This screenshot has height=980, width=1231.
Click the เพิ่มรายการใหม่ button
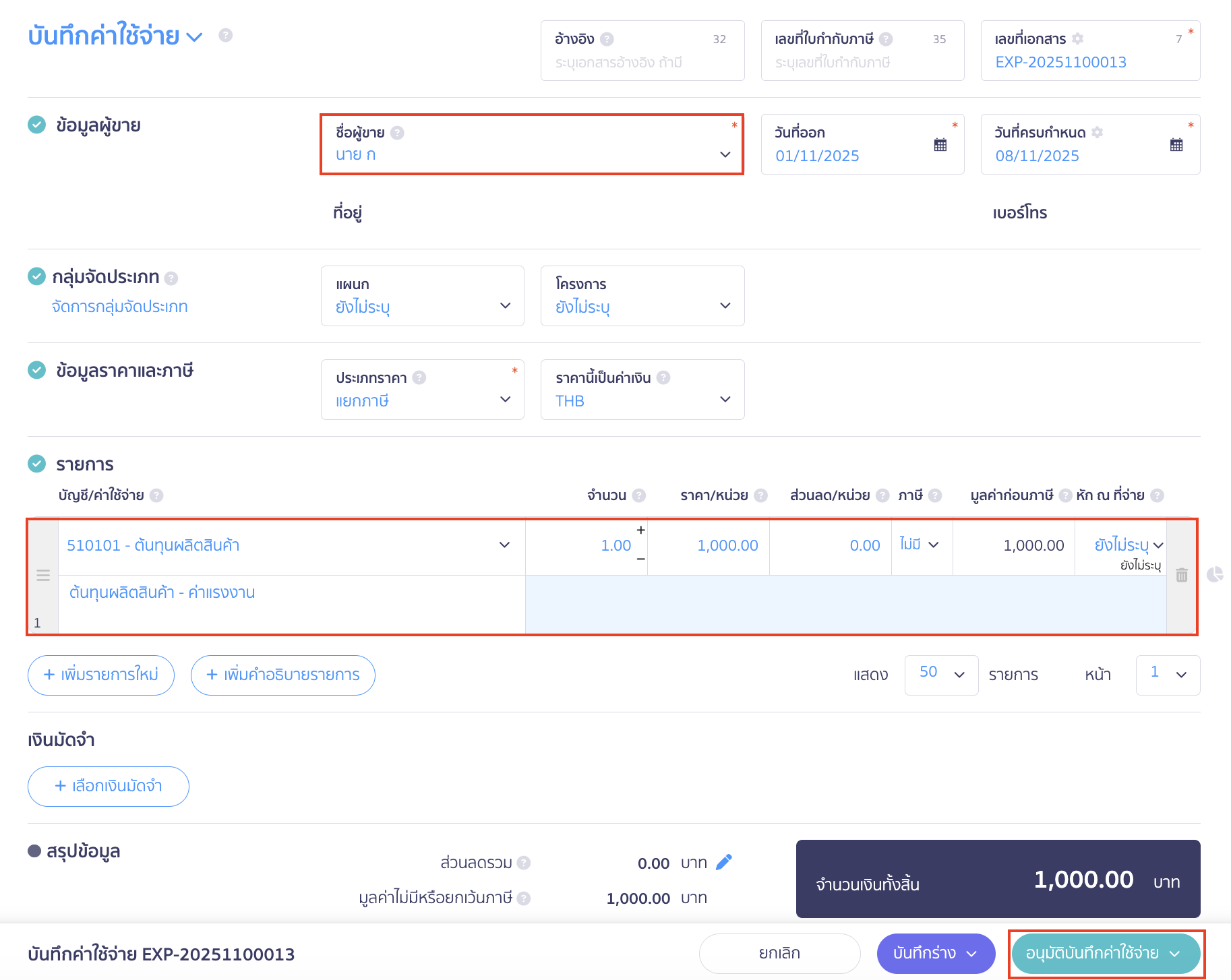pos(101,675)
